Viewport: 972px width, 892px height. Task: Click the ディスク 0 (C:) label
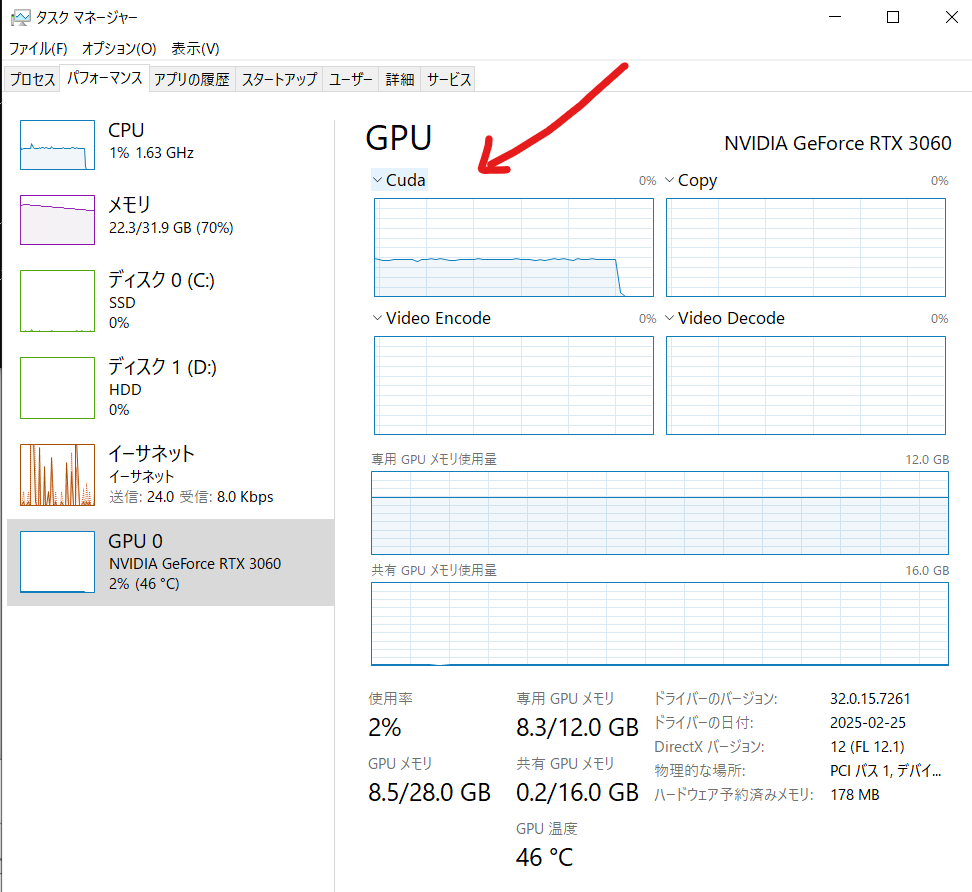coord(161,280)
